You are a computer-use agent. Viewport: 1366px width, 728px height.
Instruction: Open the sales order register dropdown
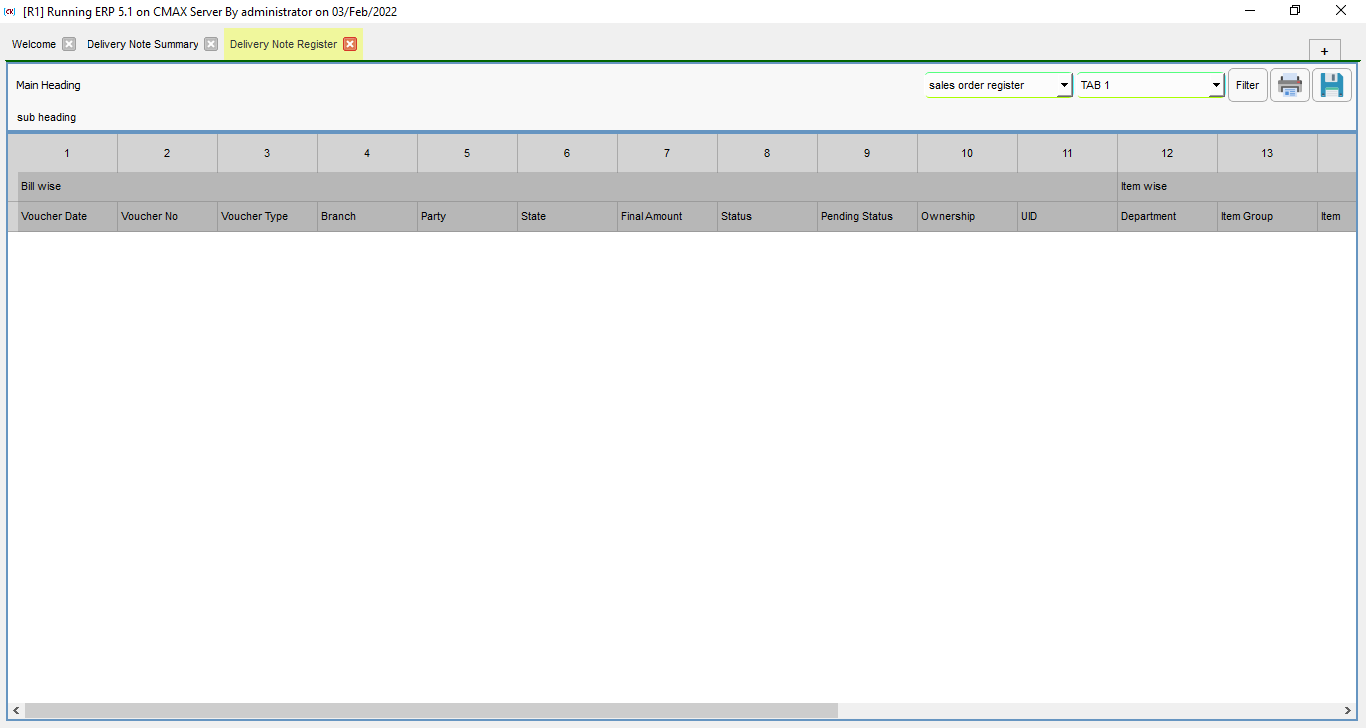click(x=1063, y=85)
